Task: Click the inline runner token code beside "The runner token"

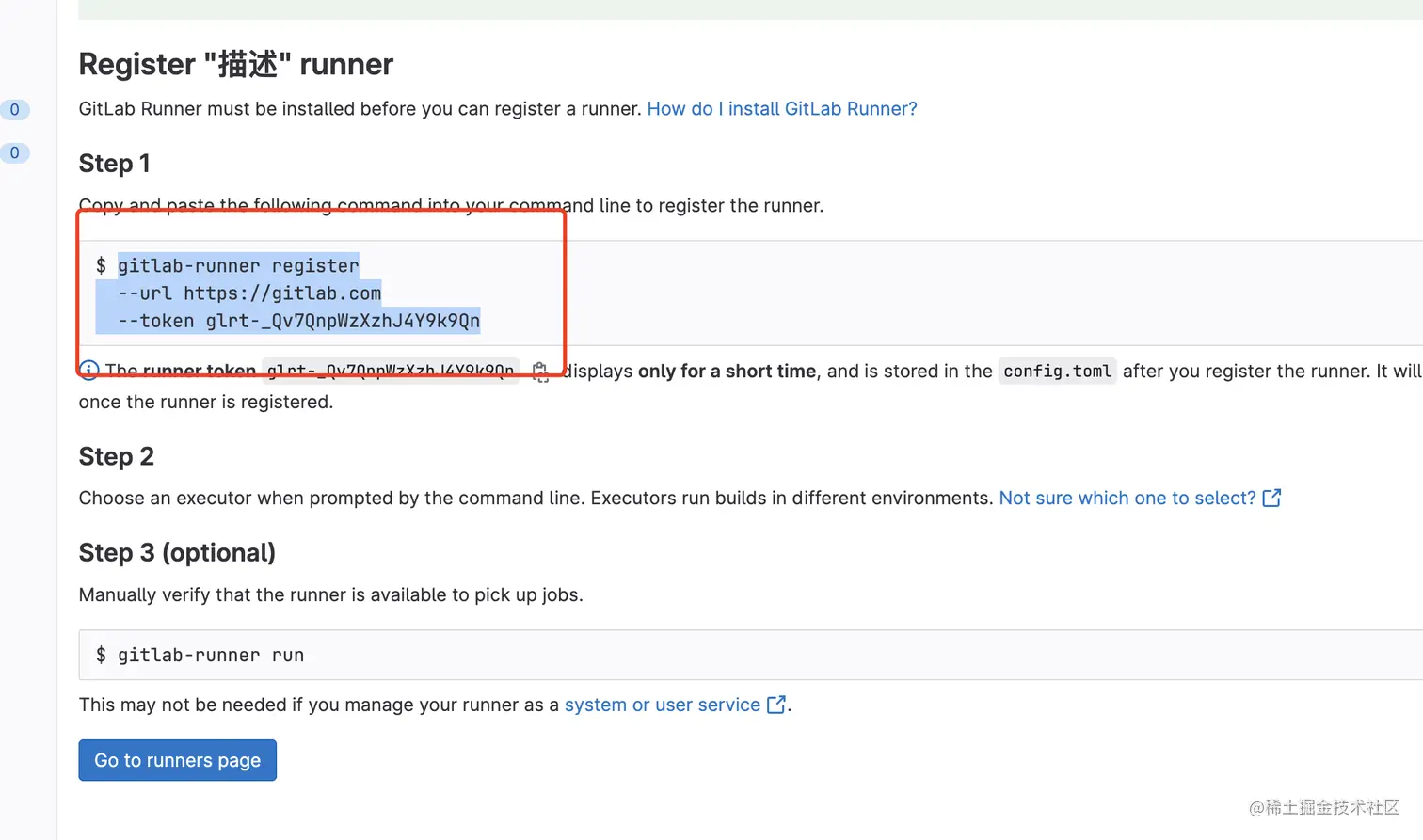Action: coord(391,371)
